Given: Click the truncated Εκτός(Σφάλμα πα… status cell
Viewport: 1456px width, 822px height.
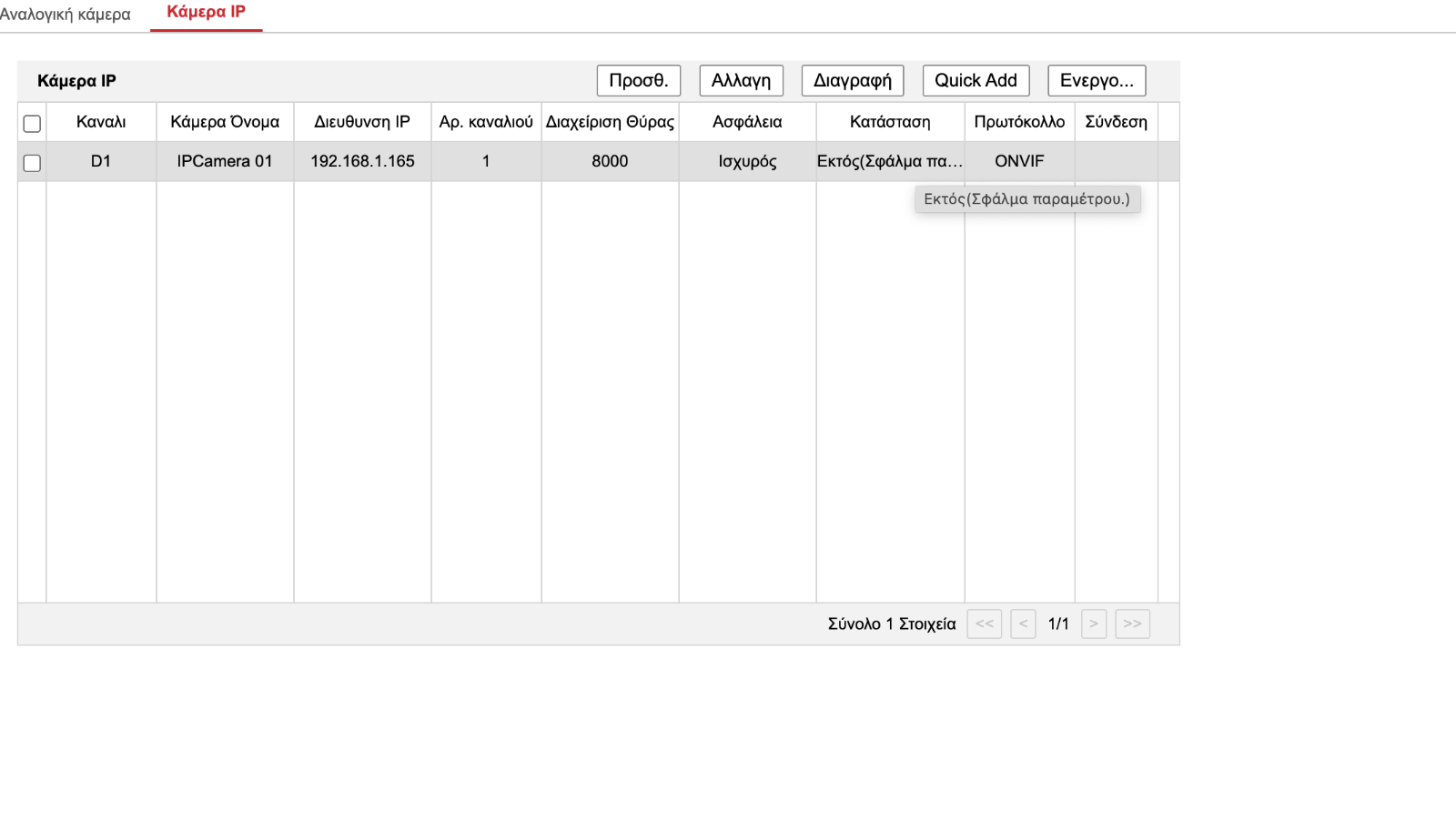Looking at the screenshot, I should point(890,161).
